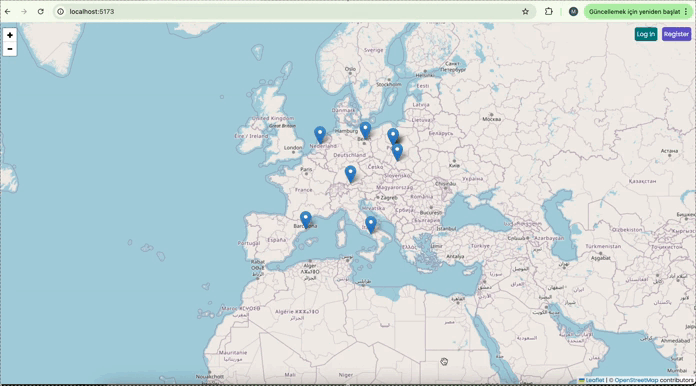Screen dimensions: 696x386
Task: Click the Türkmenistan country label
Action: [603, 246]
